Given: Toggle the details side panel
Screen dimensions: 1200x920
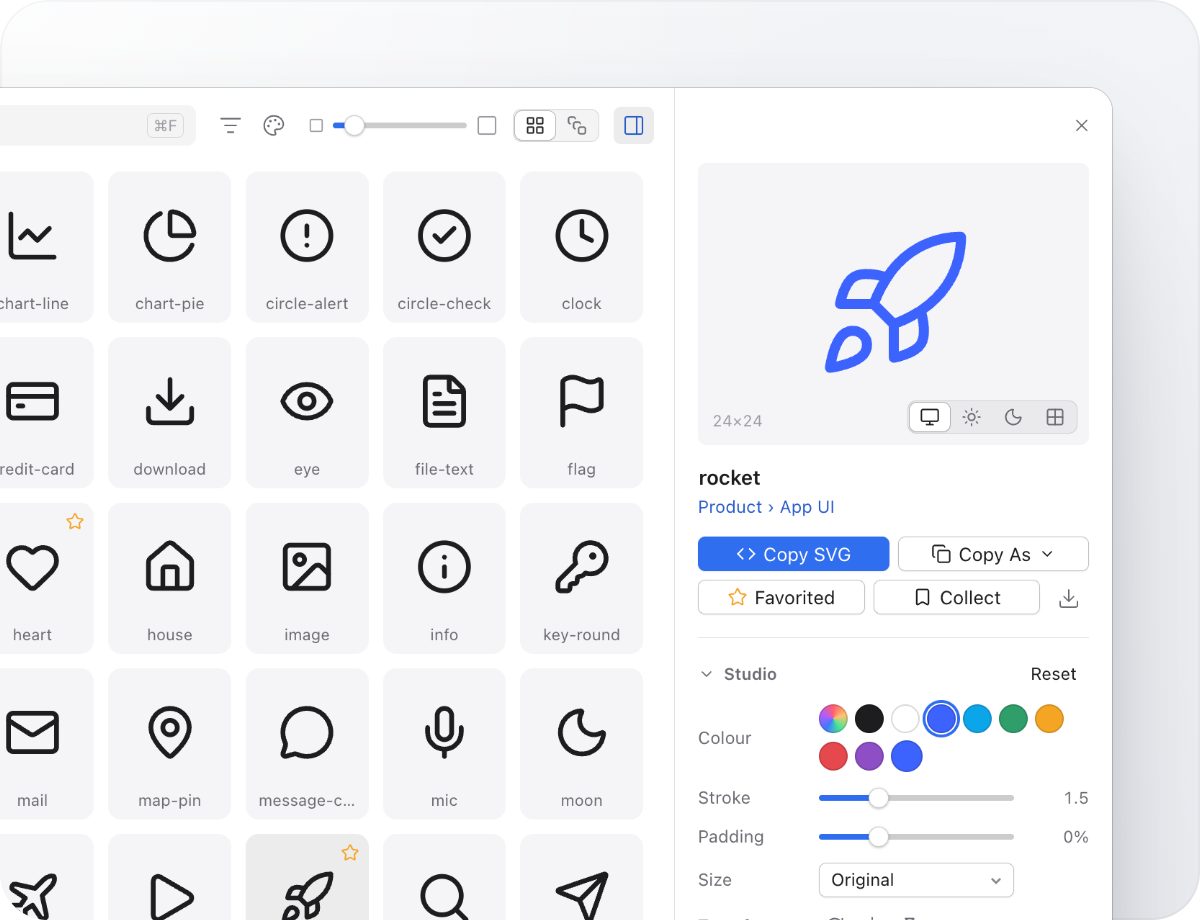Looking at the screenshot, I should (633, 125).
